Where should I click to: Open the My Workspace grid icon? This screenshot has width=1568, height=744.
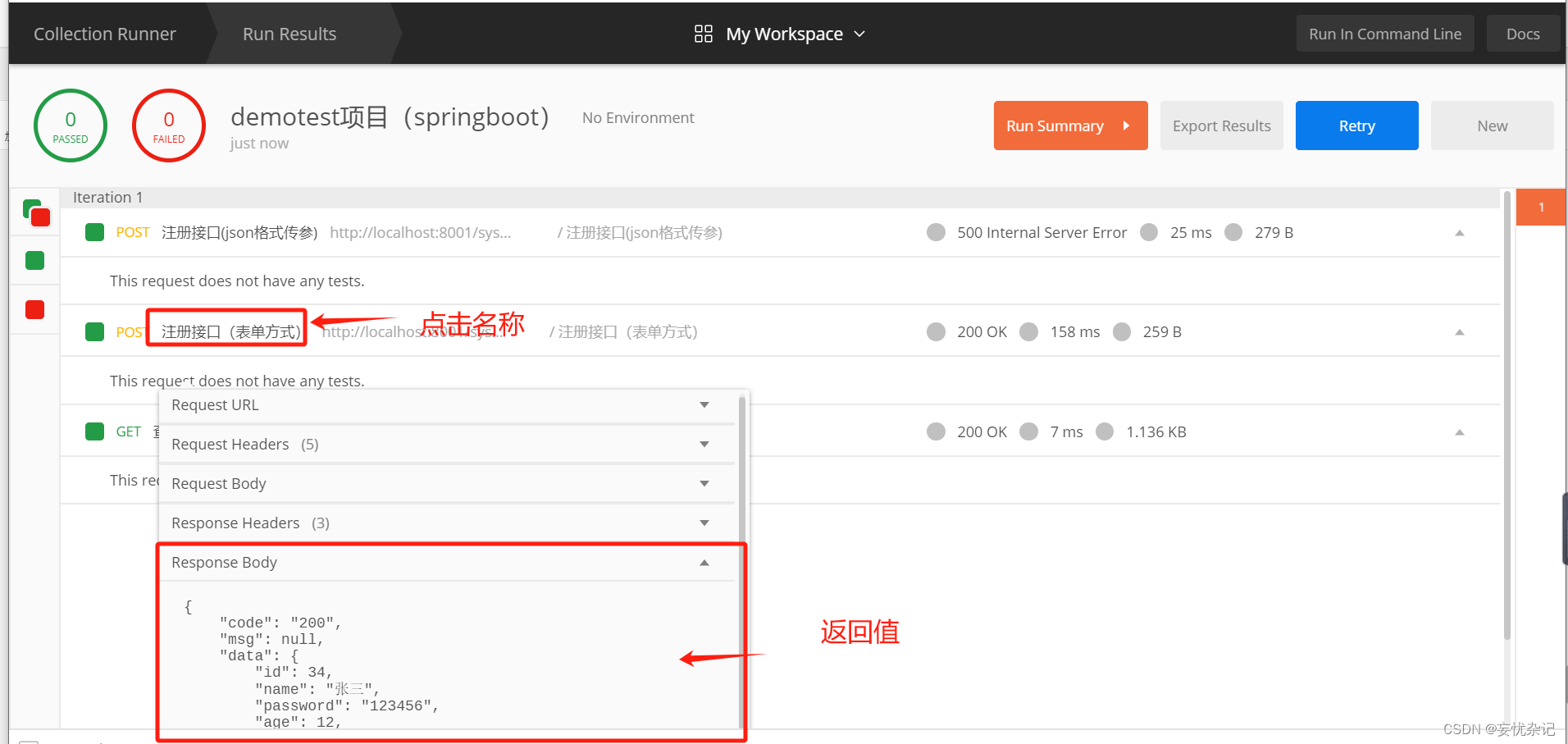pyautogui.click(x=703, y=34)
